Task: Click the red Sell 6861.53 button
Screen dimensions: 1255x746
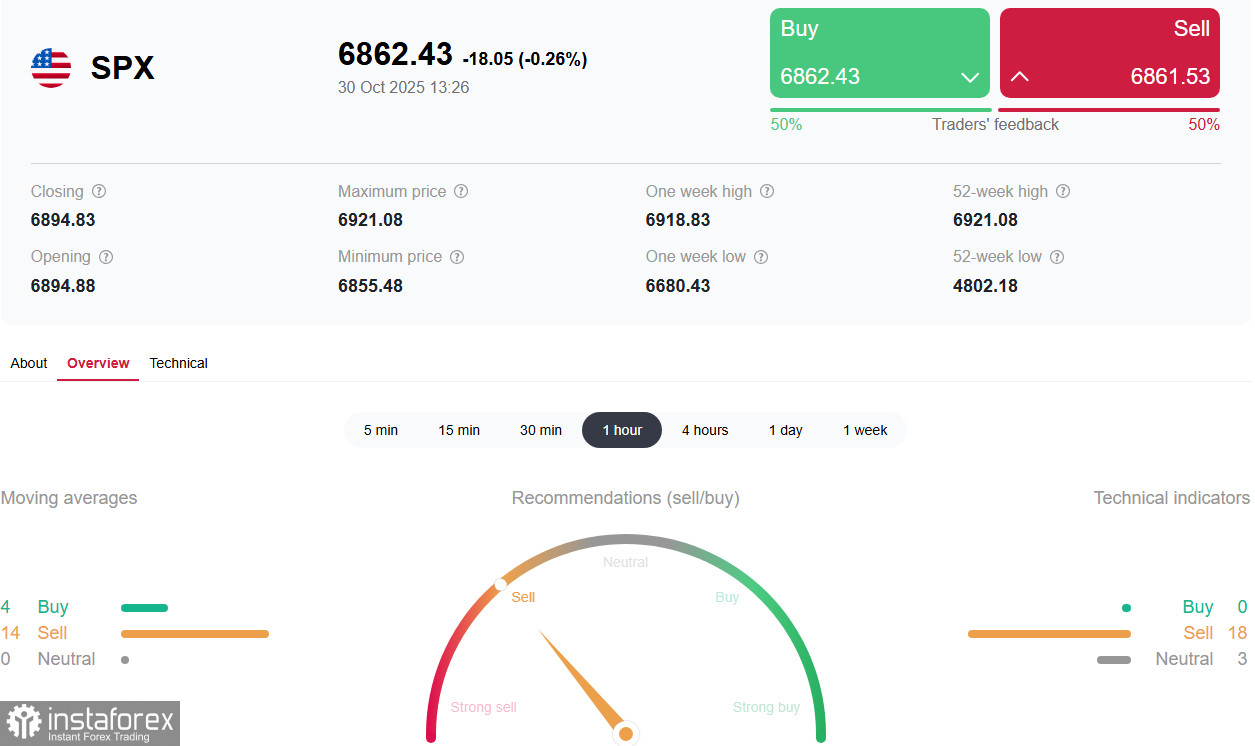Action: pyautogui.click(x=1110, y=53)
